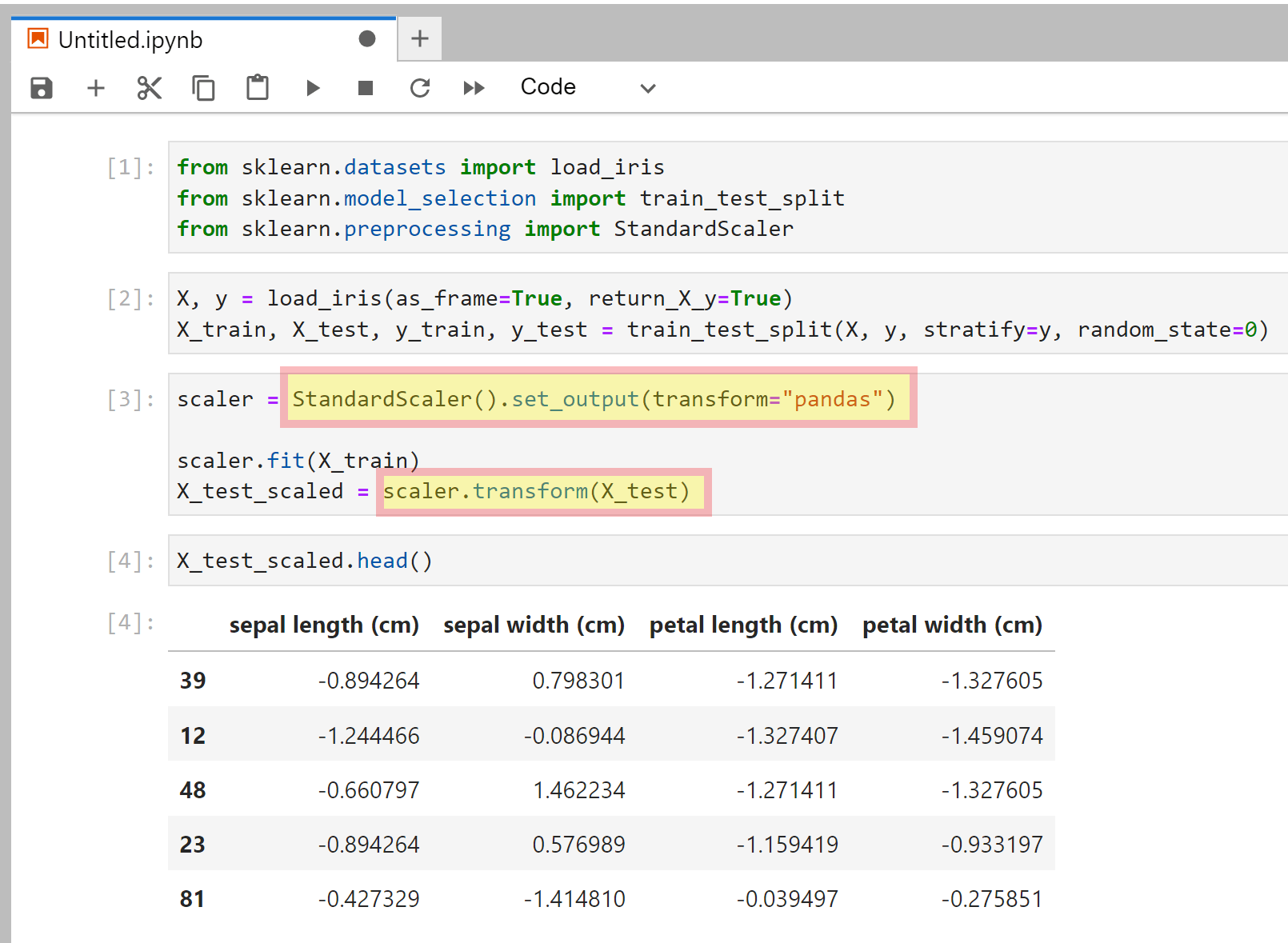1288x943 pixels.
Task: Save the Untitled.ipynb notebook
Action: coord(41,88)
